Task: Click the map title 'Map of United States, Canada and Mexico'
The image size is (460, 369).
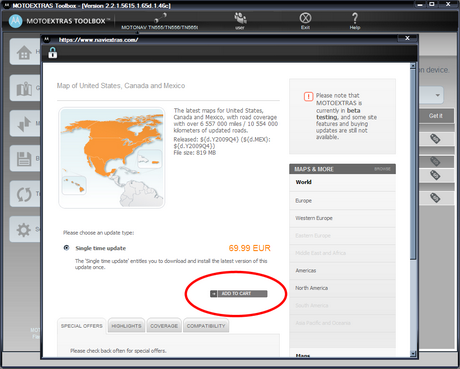Action: pyautogui.click(x=121, y=86)
